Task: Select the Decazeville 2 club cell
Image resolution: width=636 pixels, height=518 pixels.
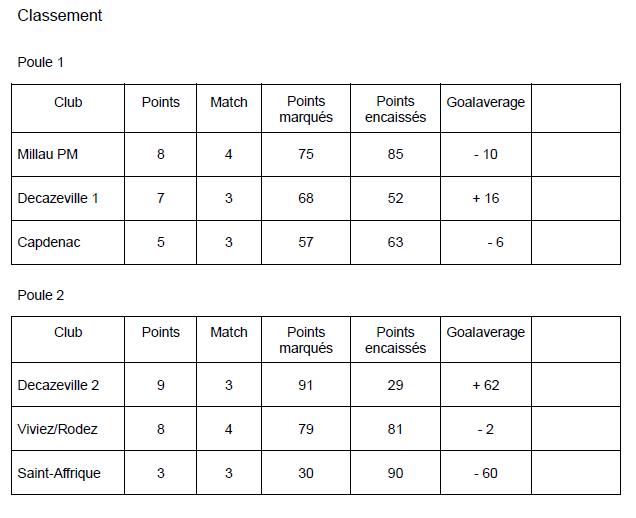Action: pyautogui.click(x=58, y=385)
